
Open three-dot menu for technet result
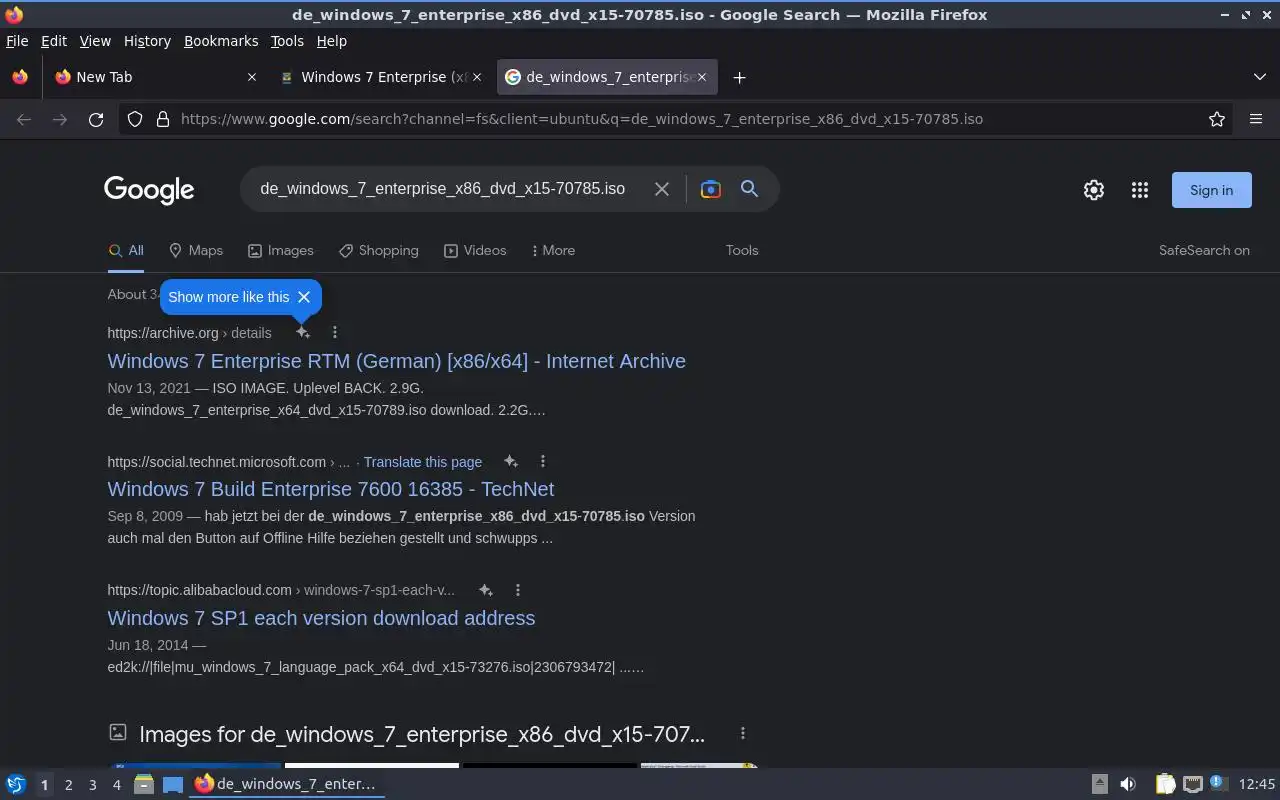pos(543,461)
